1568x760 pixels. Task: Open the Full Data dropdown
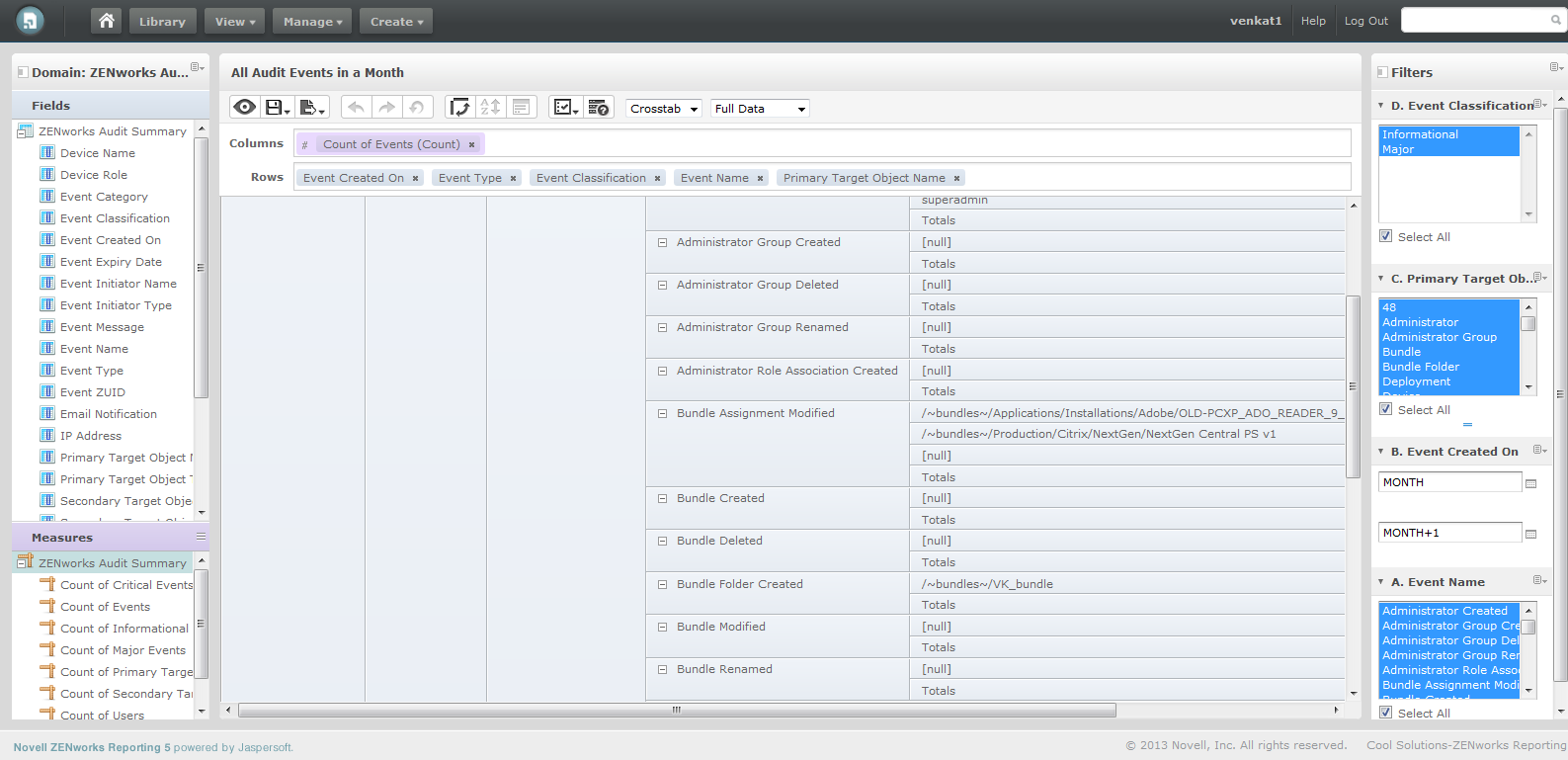(760, 109)
